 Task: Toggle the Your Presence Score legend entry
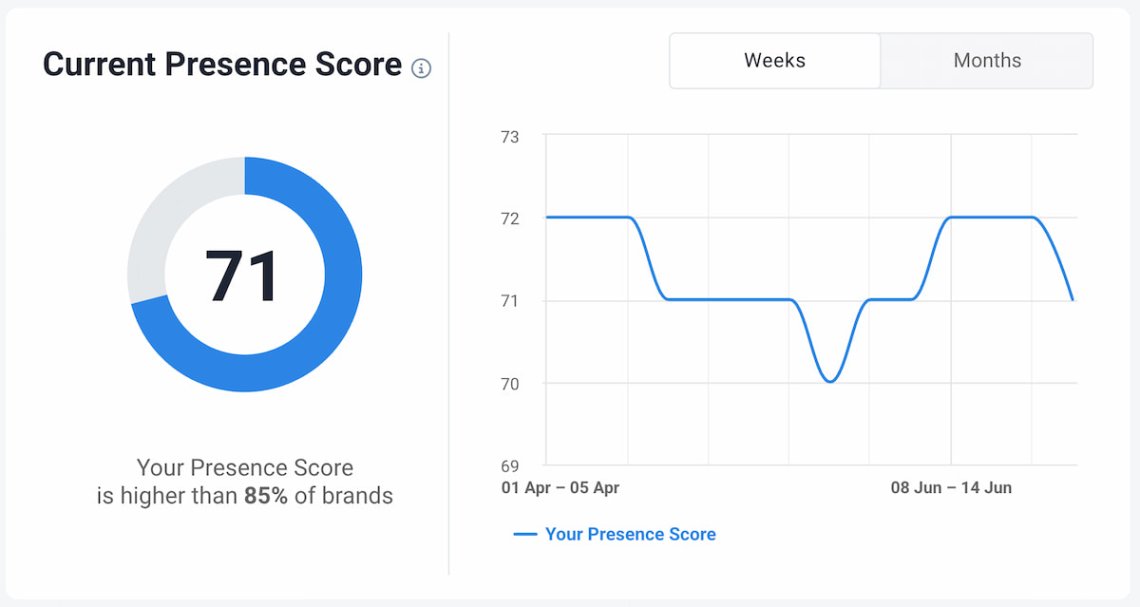[615, 534]
